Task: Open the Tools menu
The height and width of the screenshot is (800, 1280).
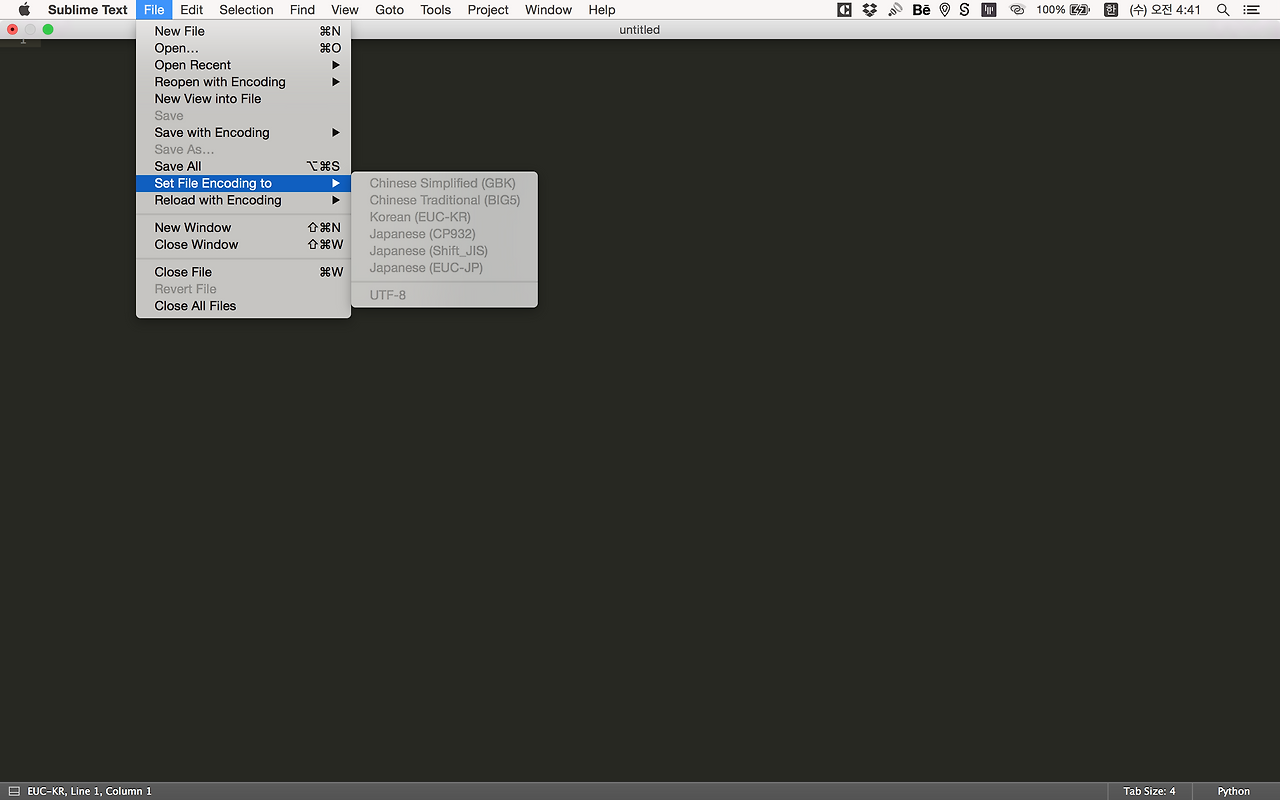Action: click(435, 10)
